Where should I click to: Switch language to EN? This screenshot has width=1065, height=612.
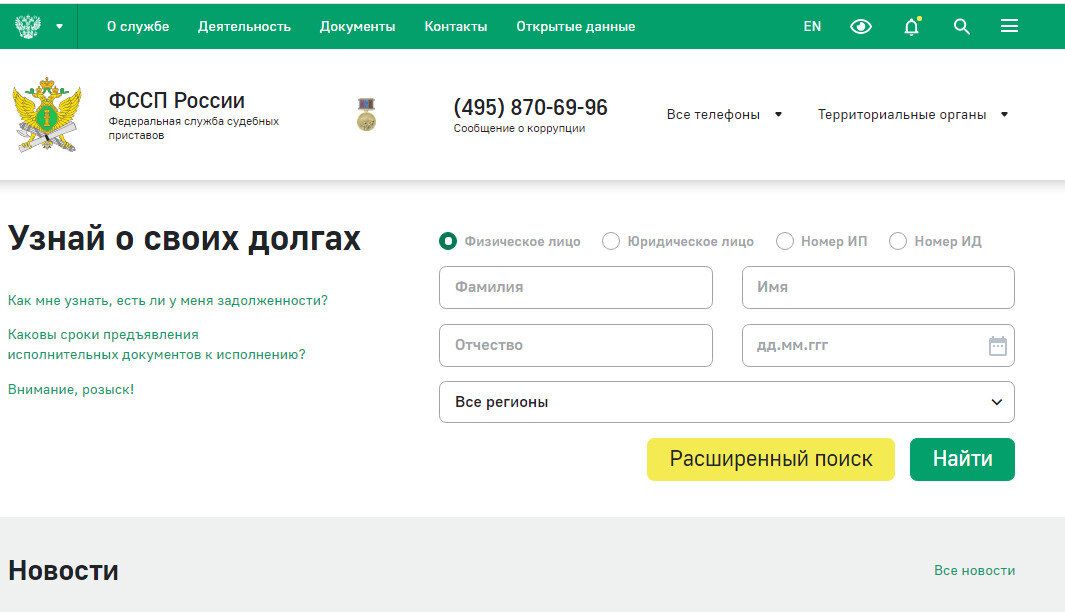(x=812, y=26)
